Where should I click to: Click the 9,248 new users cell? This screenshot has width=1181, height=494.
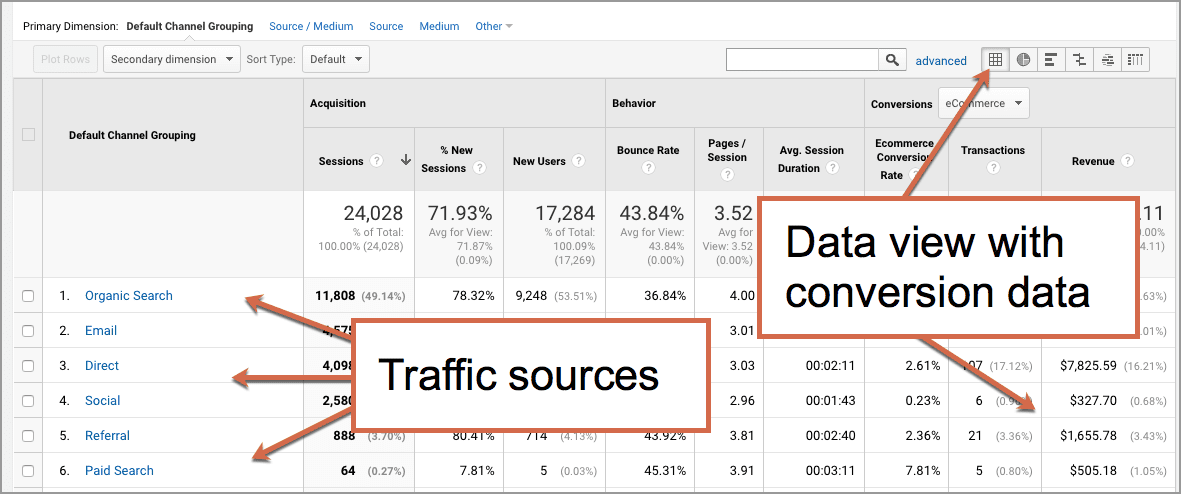pyautogui.click(x=529, y=296)
